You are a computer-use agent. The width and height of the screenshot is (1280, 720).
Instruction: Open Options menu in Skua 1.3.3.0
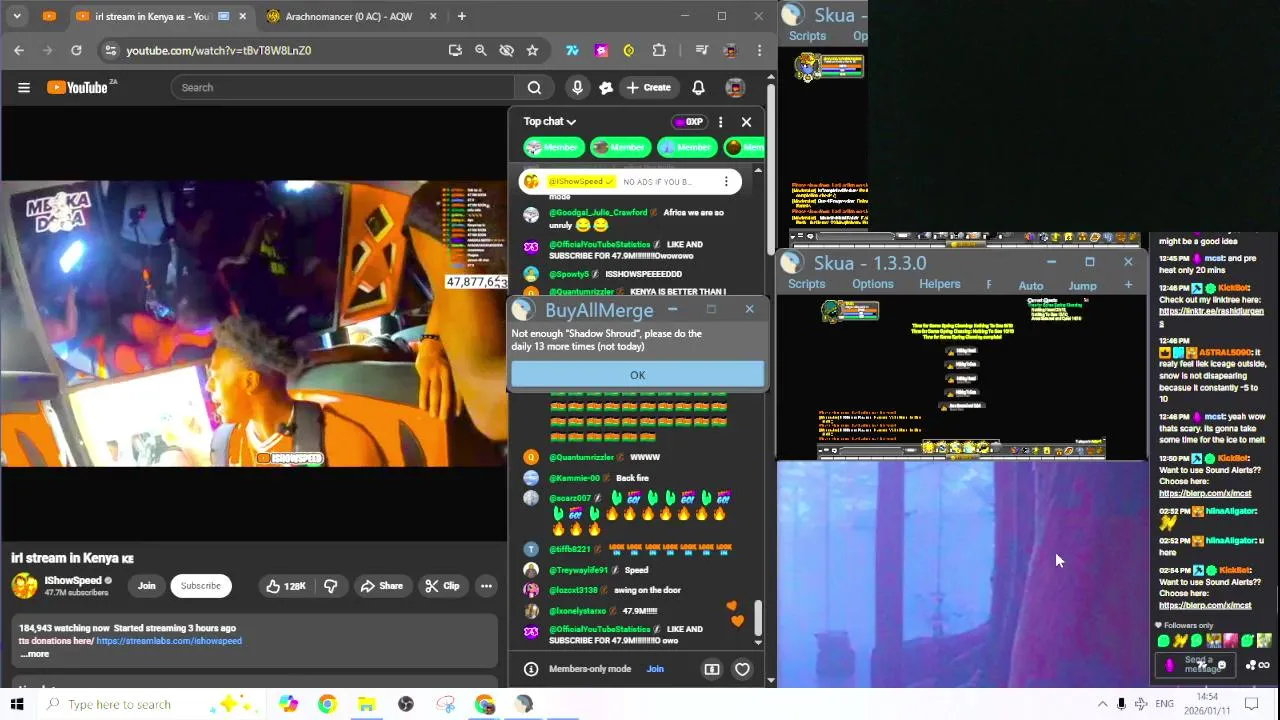[x=873, y=284]
